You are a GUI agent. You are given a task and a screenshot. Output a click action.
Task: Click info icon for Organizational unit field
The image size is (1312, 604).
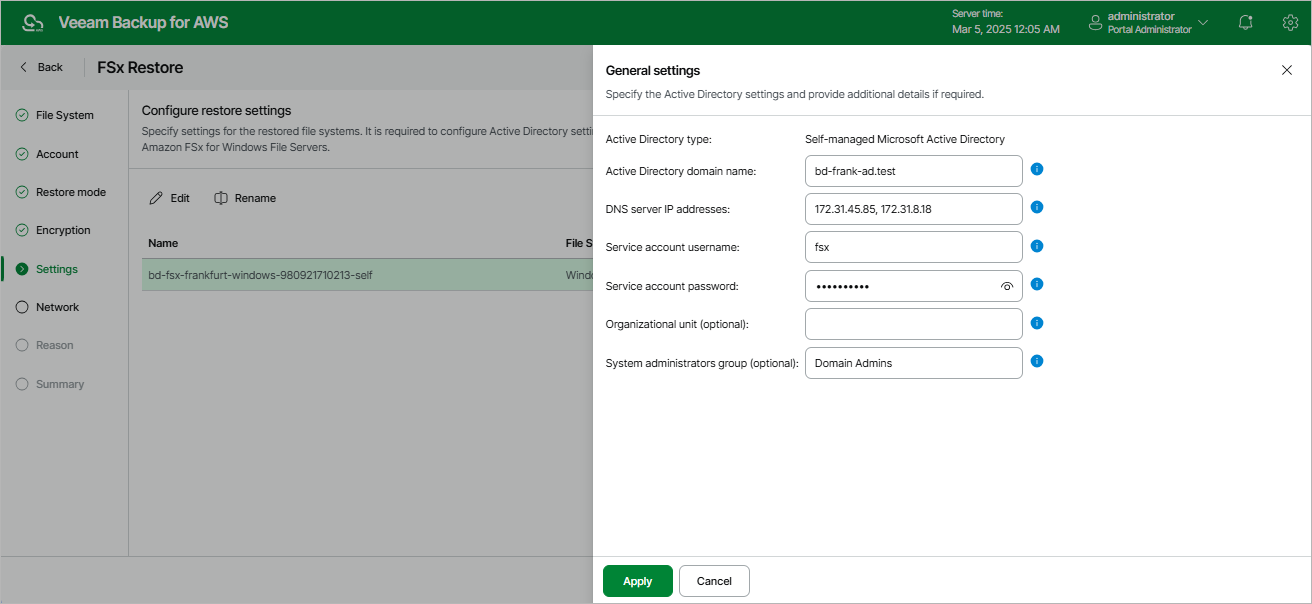click(x=1037, y=323)
